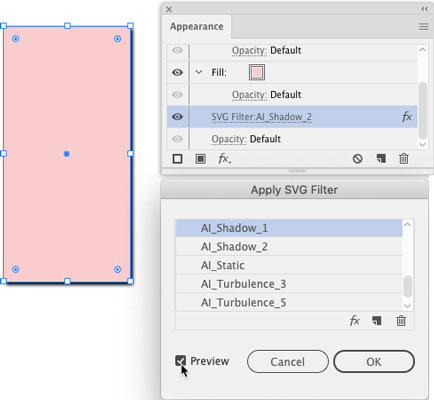Uncheck the Preview checkbox
This screenshot has width=434, height=400.
tap(180, 361)
